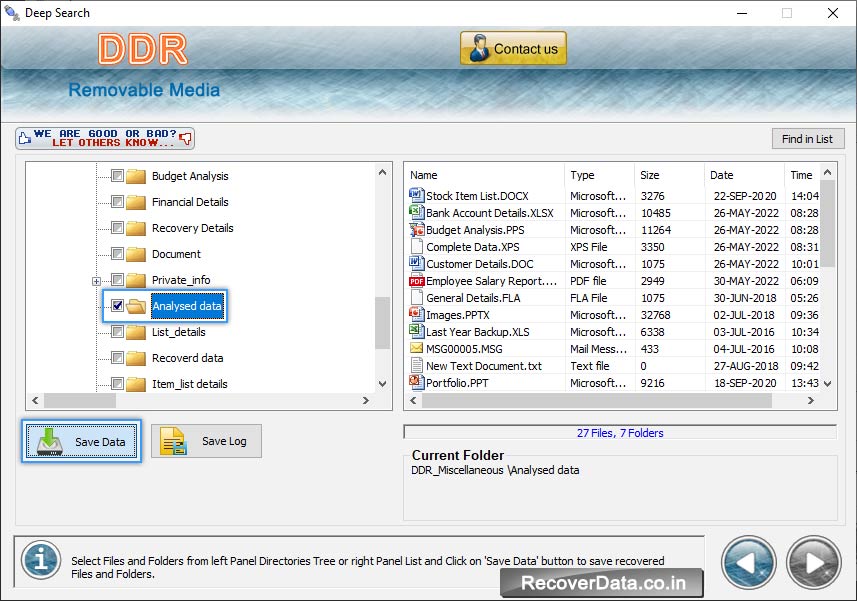Click the PDF icon beside Employee Salary Report

[x=416, y=280]
